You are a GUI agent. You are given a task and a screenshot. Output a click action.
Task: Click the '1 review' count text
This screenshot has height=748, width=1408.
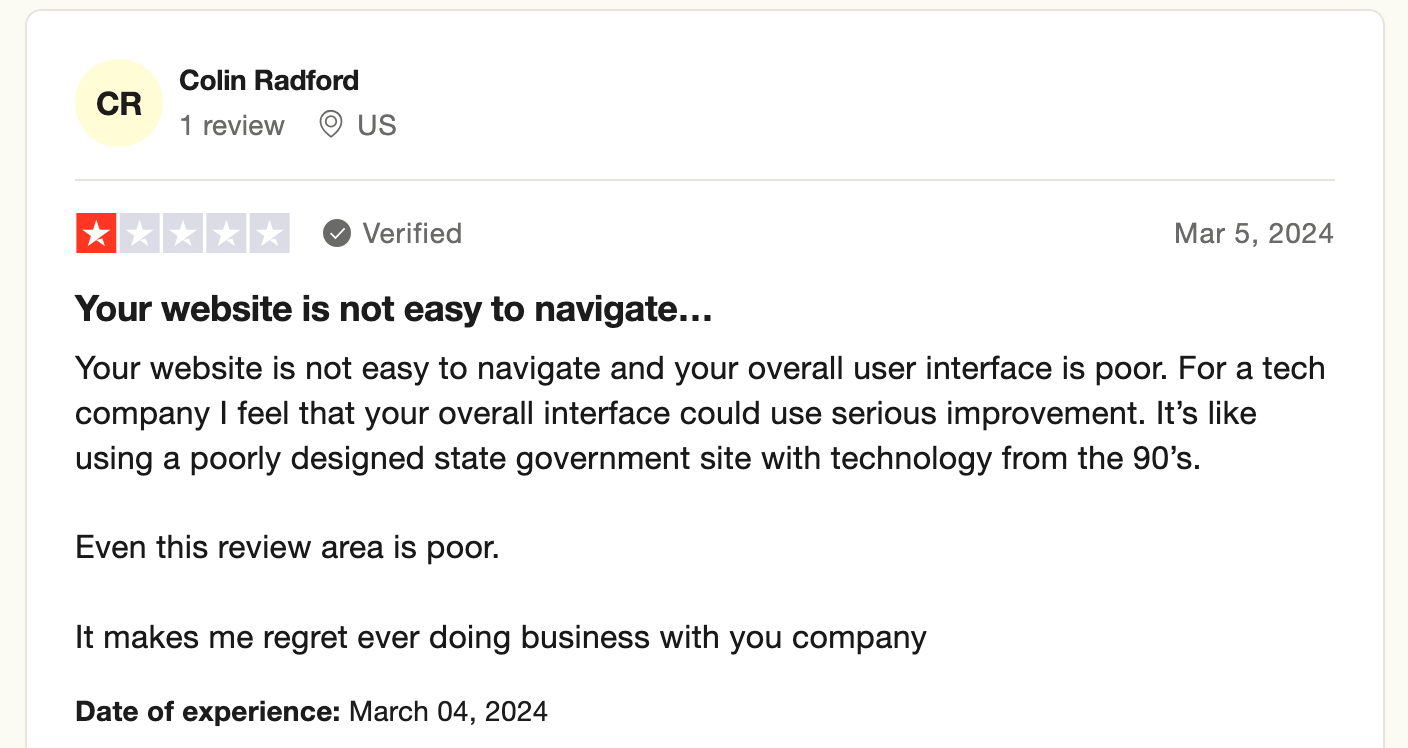[x=232, y=126]
